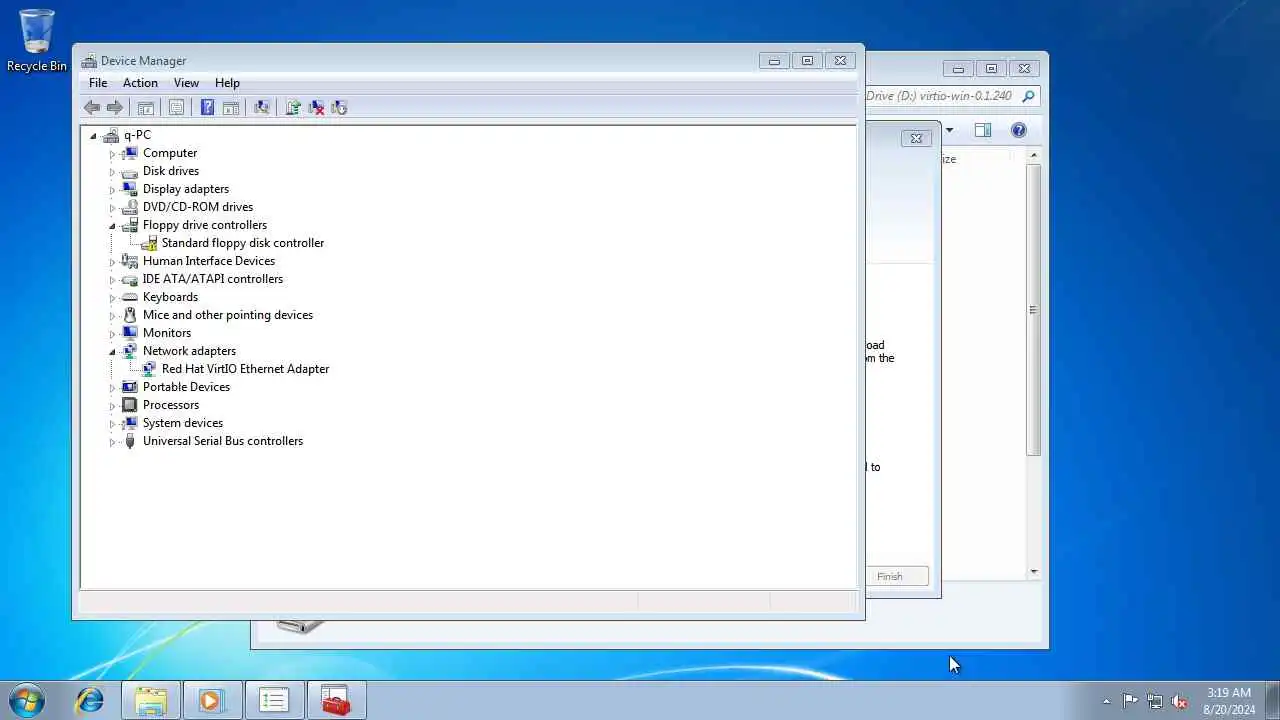Screen dimensions: 1280x720
Task: Close the wizard dialog behind Device Manager
Action: (916, 139)
